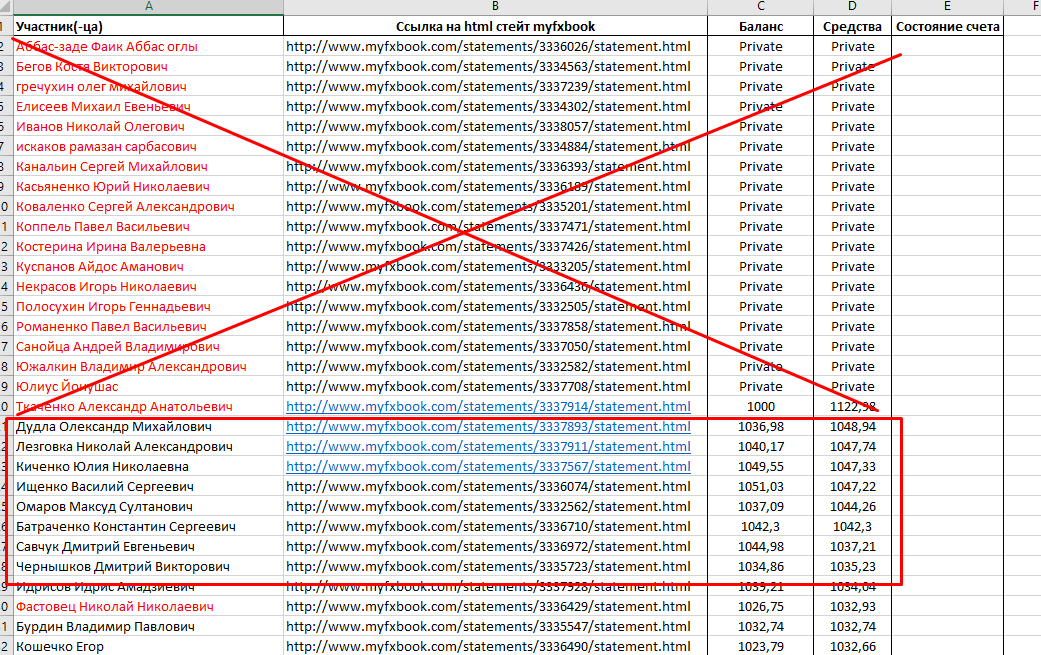1041x655 pixels.
Task: Select cell 'Куспанов Айдос Аманович'
Action: (148, 266)
